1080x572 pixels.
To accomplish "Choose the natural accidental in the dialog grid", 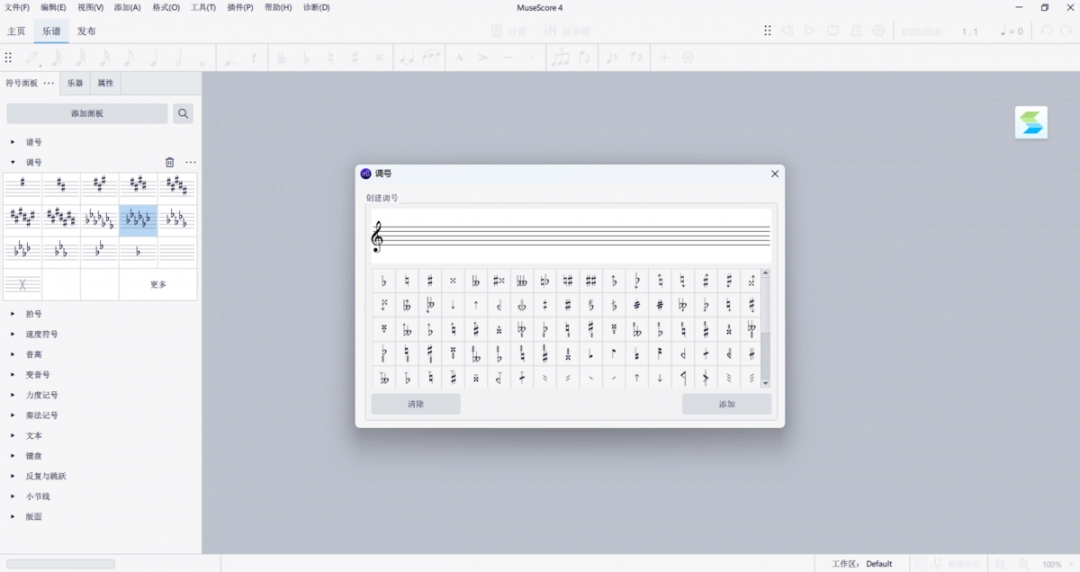I will pyautogui.click(x=407, y=281).
